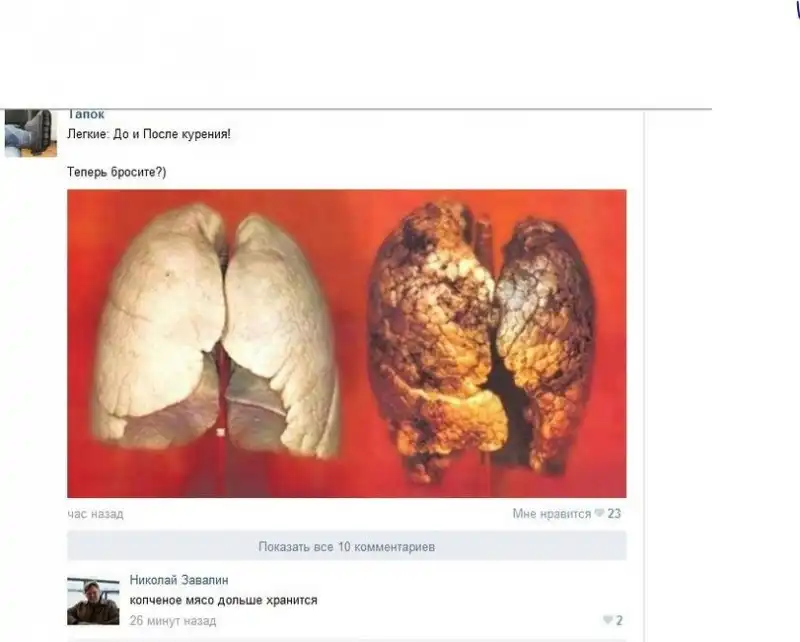Click the heart icon beside Мне нравится
Screen dimensions: 800x642
click(x=599, y=513)
